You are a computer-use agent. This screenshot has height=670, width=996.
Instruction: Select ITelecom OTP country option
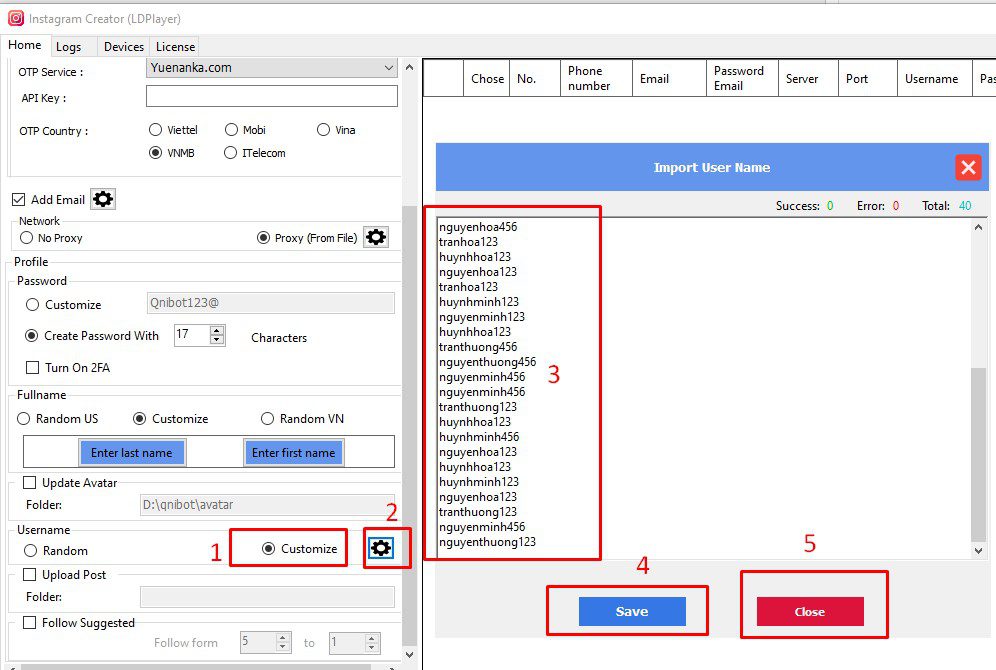(x=231, y=153)
